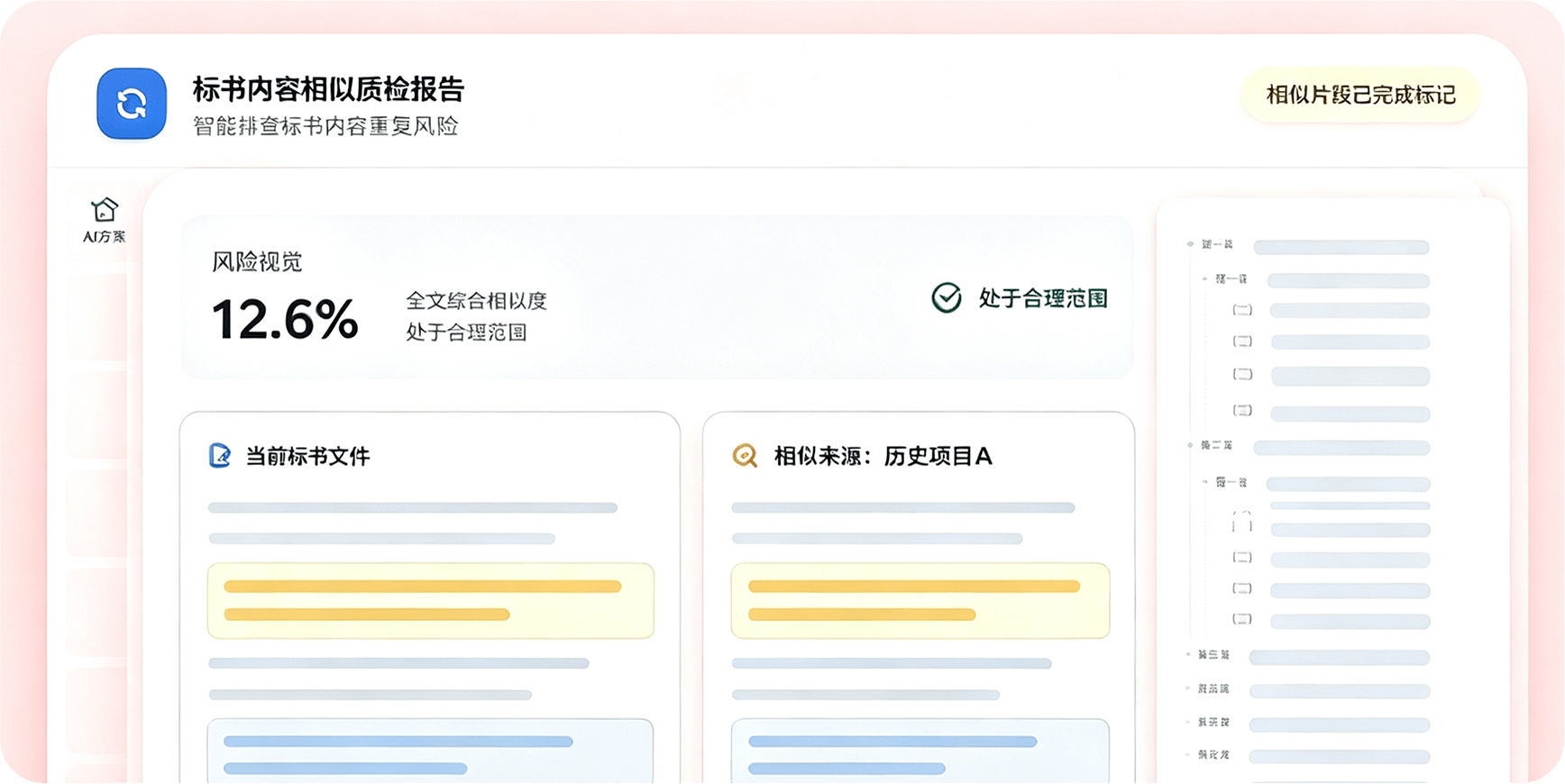The height and width of the screenshot is (784, 1565).
Task: Click 处于合理范围 below 全文综合相似度
Action: (x=466, y=333)
